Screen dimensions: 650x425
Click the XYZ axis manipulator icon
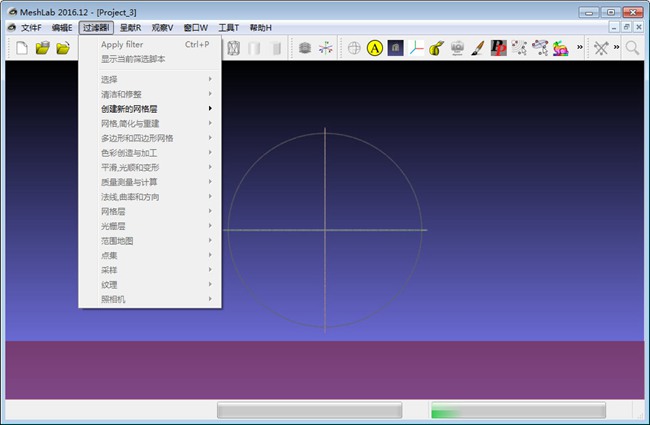[x=416, y=48]
